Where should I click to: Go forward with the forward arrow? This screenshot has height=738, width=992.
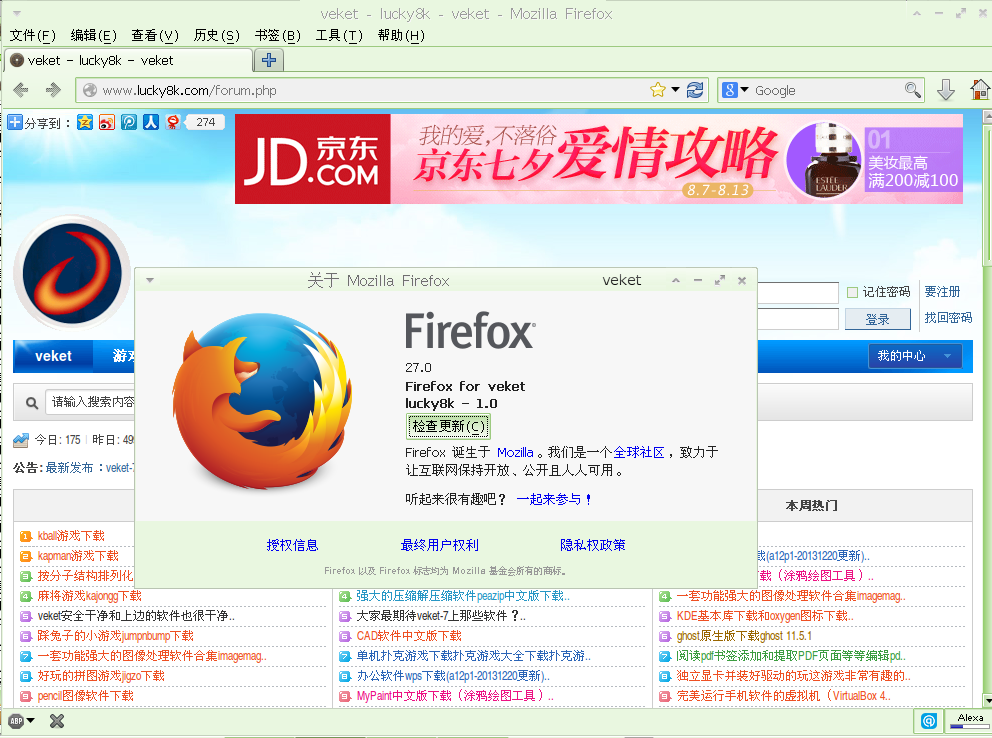53,90
